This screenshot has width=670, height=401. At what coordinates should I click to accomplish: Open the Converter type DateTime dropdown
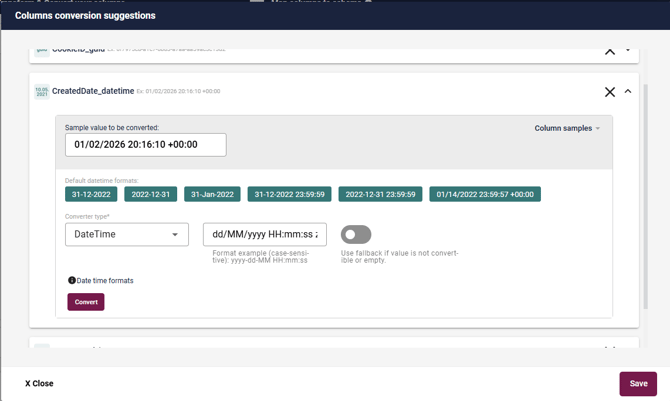pyautogui.click(x=127, y=234)
